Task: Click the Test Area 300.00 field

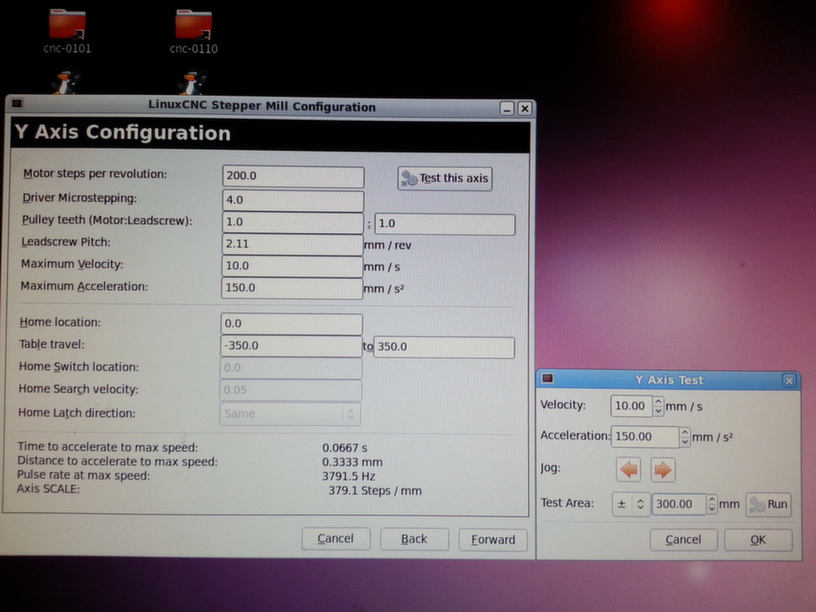Action: click(679, 504)
